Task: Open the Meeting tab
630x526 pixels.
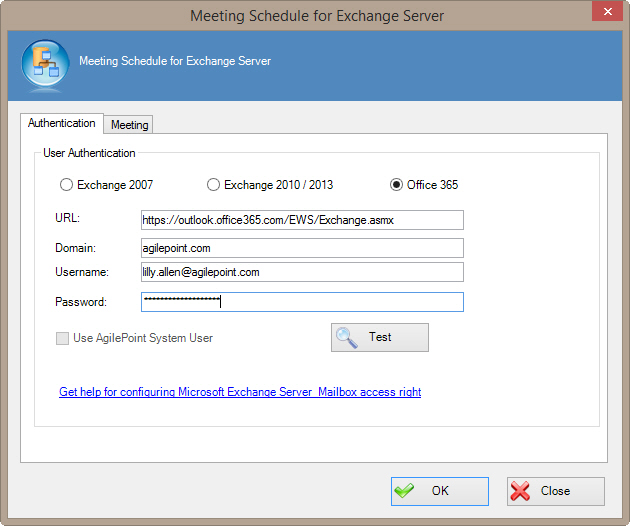Action: [x=129, y=125]
